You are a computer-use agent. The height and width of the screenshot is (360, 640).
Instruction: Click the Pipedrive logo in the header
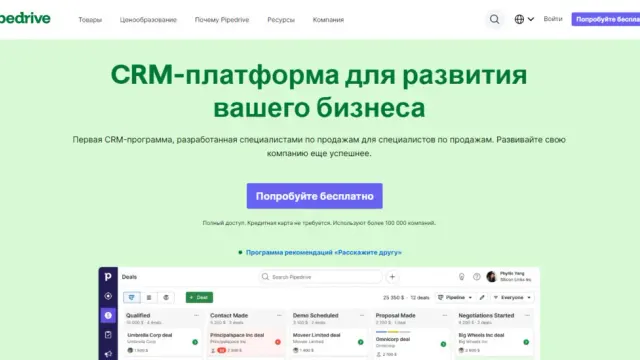(x=25, y=18)
